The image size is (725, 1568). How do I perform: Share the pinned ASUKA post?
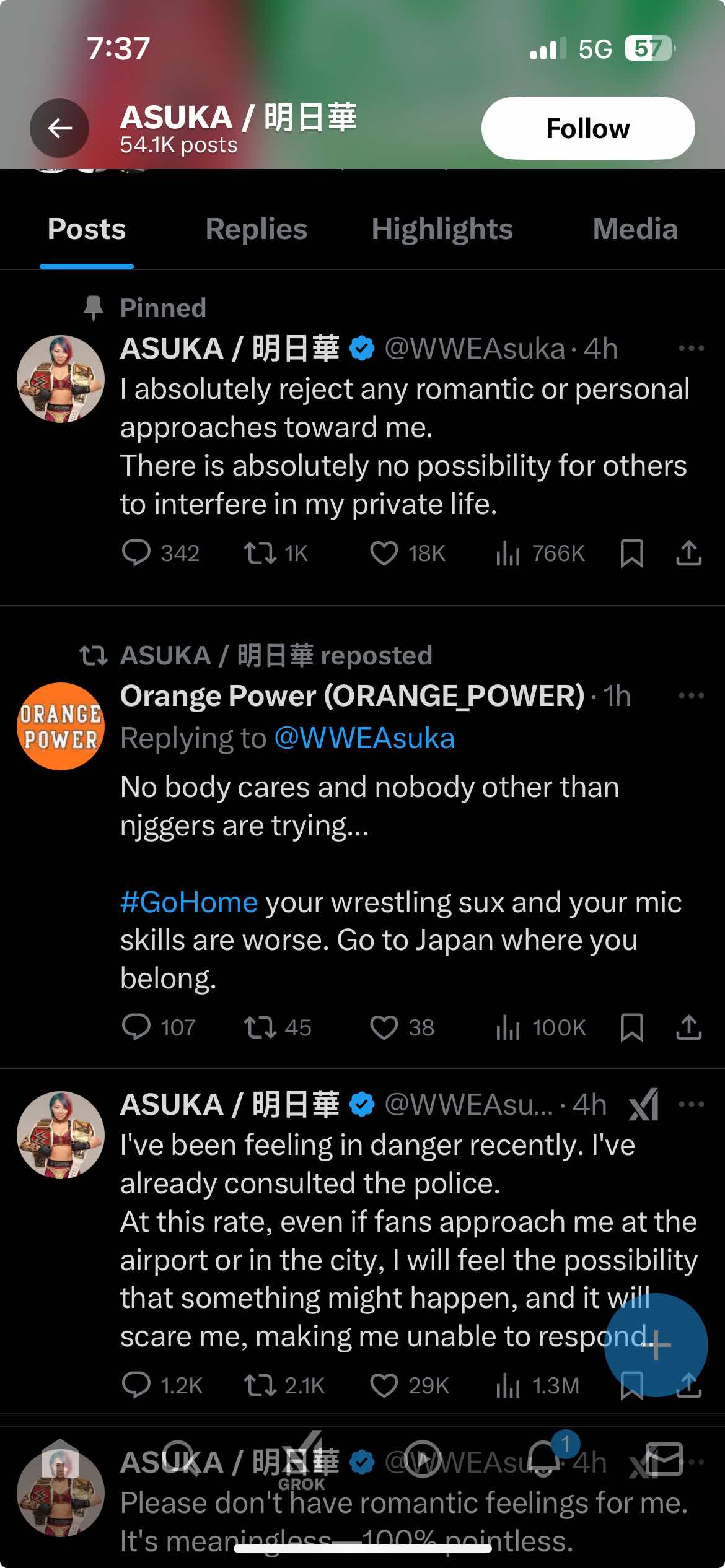point(688,553)
